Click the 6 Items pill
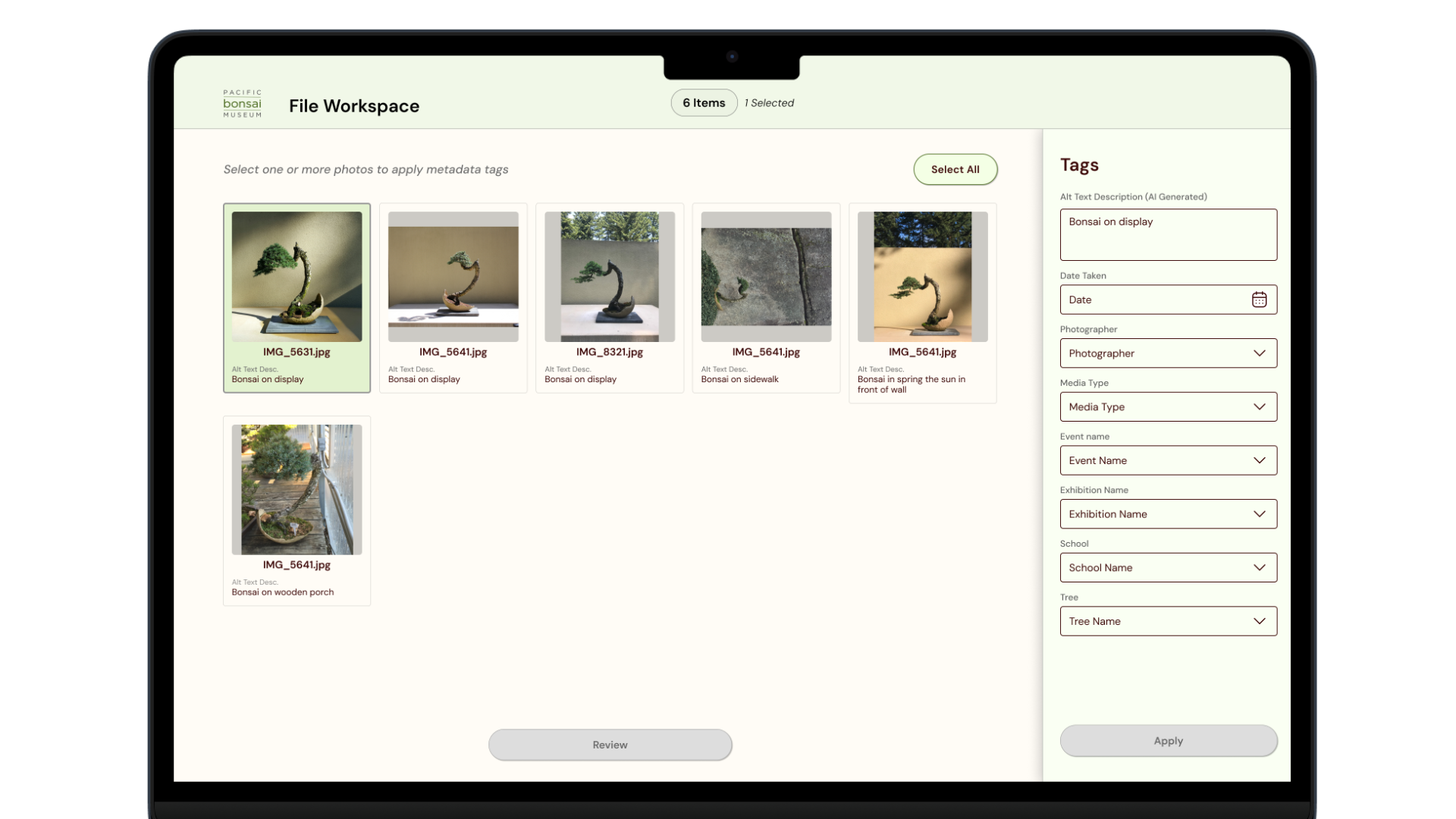The height and width of the screenshot is (819, 1456). click(704, 103)
